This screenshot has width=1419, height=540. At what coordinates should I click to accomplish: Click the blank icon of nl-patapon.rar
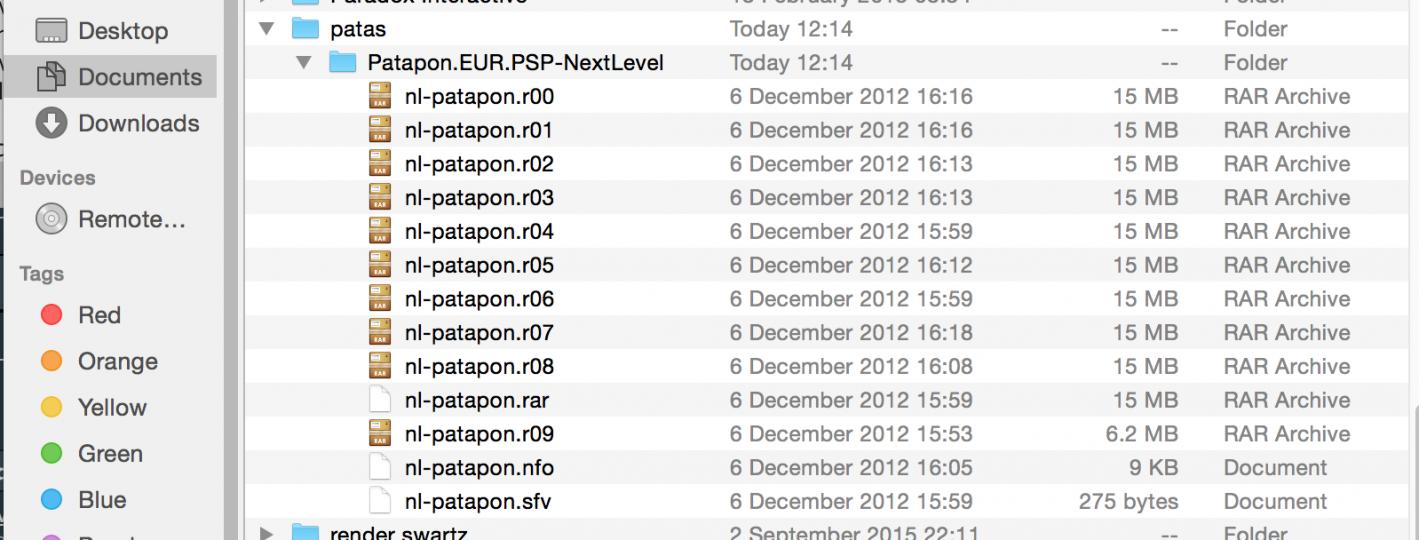tap(380, 400)
